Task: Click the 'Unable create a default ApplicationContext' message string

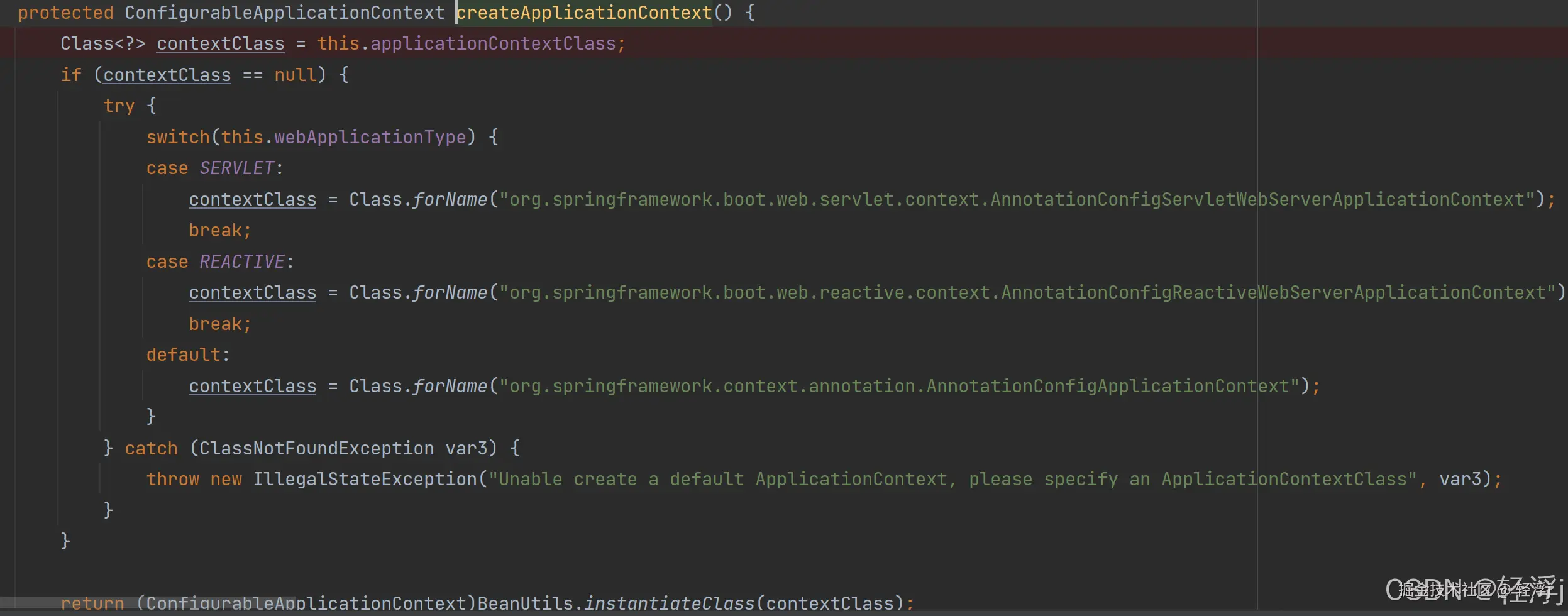Action: click(954, 479)
